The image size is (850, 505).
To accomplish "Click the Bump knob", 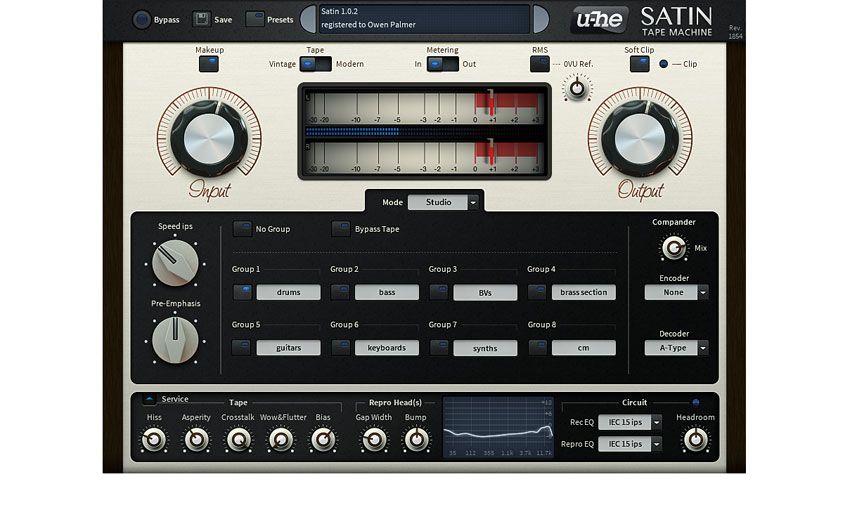I will tap(416, 439).
